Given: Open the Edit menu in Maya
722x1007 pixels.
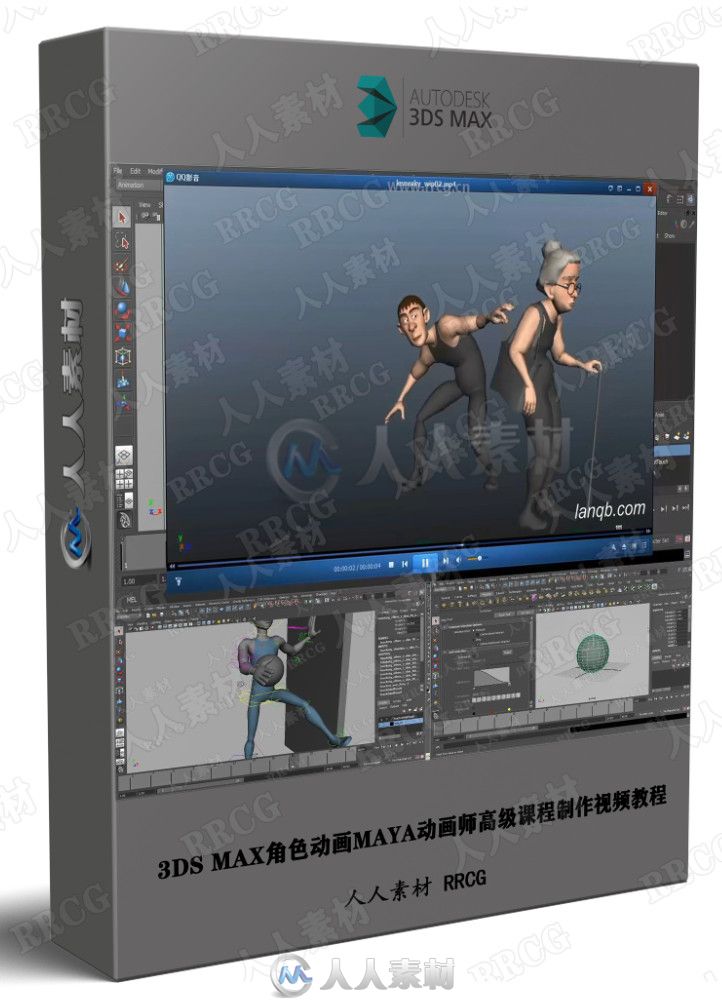Looking at the screenshot, I should 135,171.
